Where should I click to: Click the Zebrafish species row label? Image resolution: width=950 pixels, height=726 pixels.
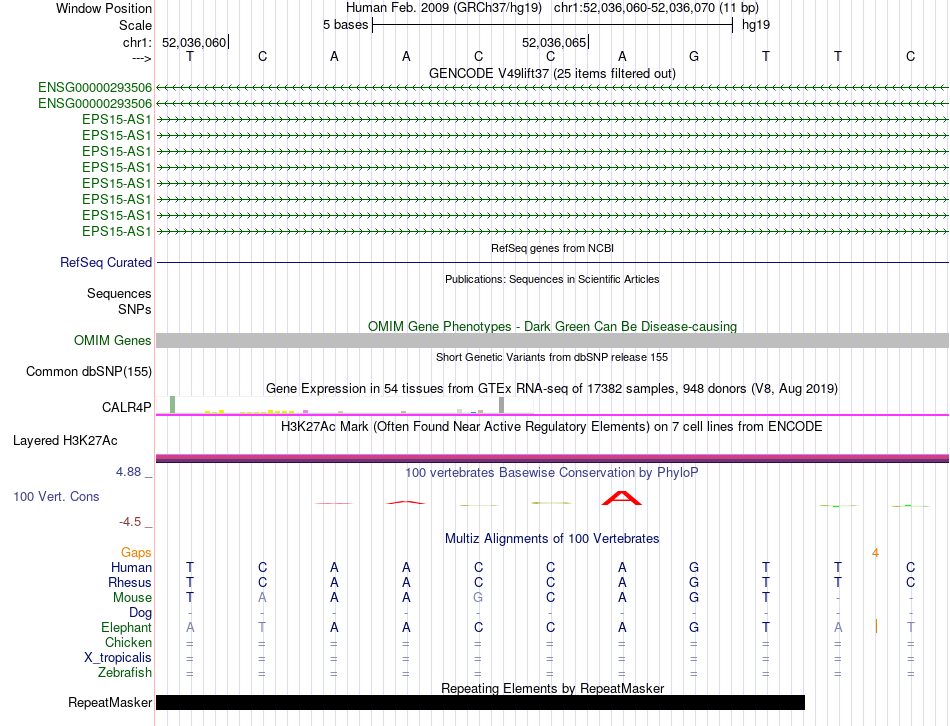pos(125,672)
